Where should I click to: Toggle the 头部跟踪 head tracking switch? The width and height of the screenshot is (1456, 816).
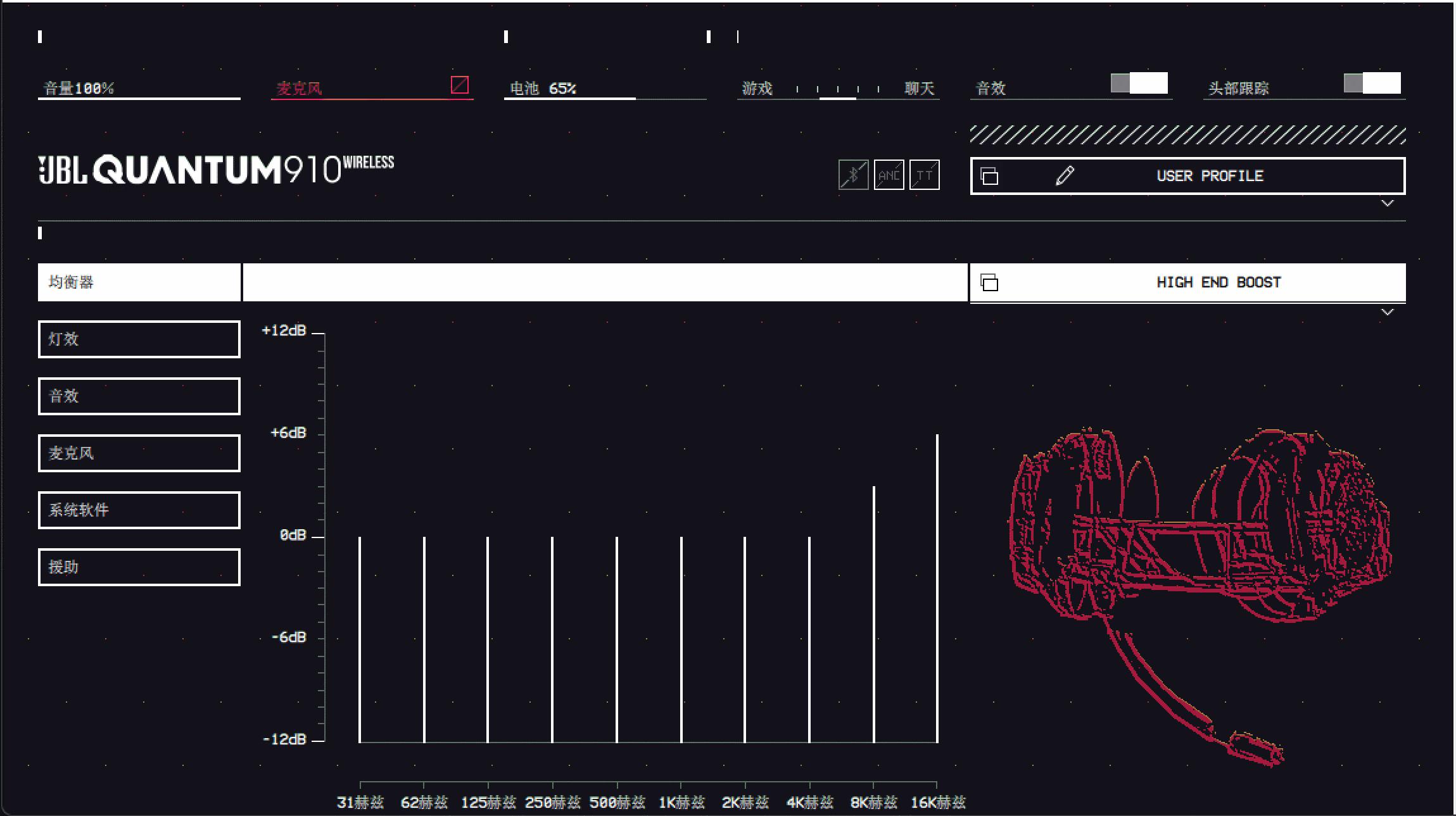click(x=1372, y=84)
